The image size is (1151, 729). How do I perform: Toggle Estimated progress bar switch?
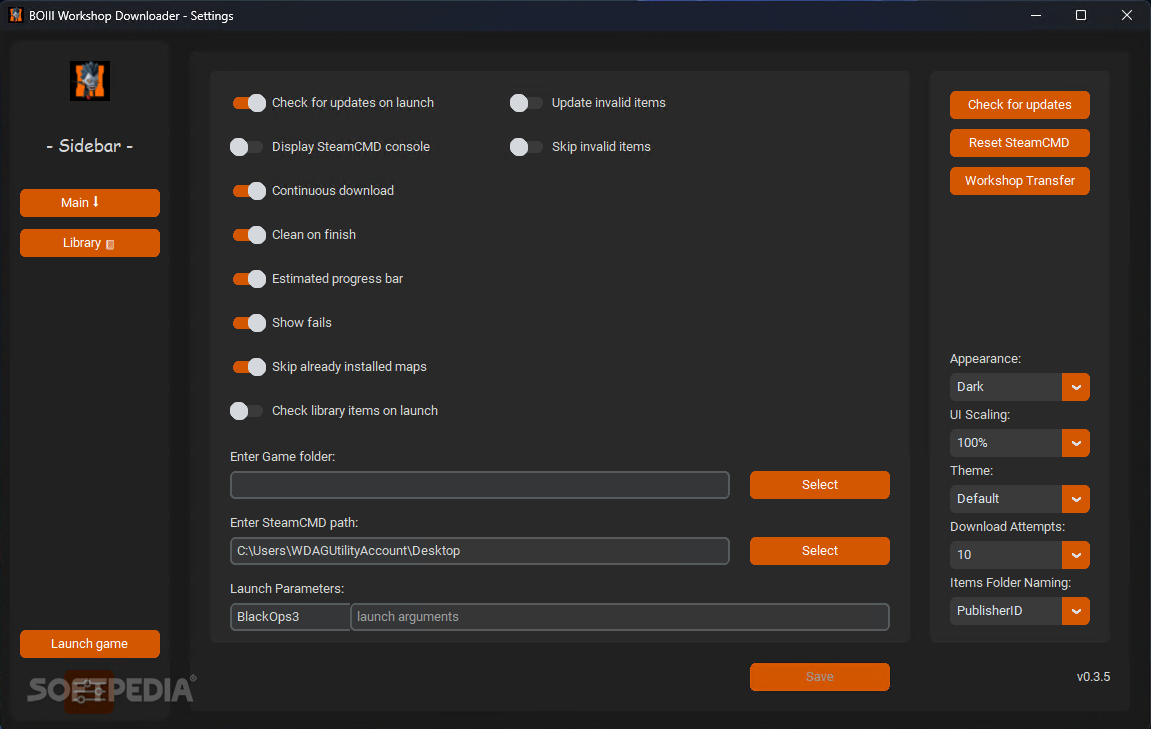(x=249, y=279)
